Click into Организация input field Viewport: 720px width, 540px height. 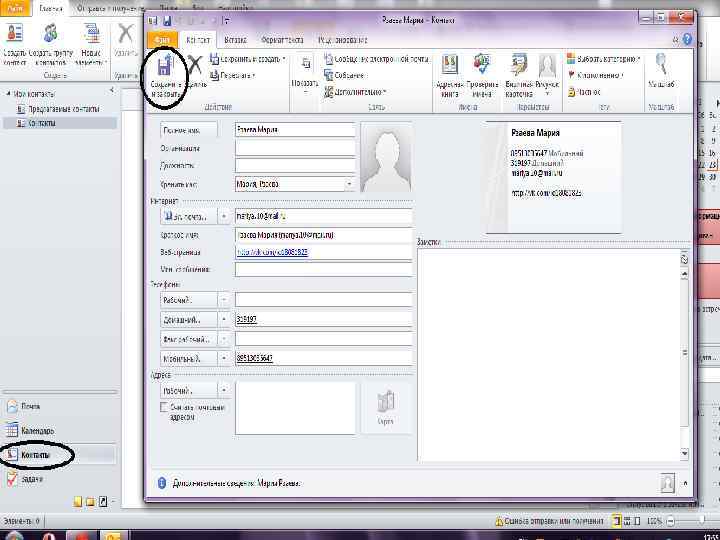pyautogui.click(x=295, y=148)
